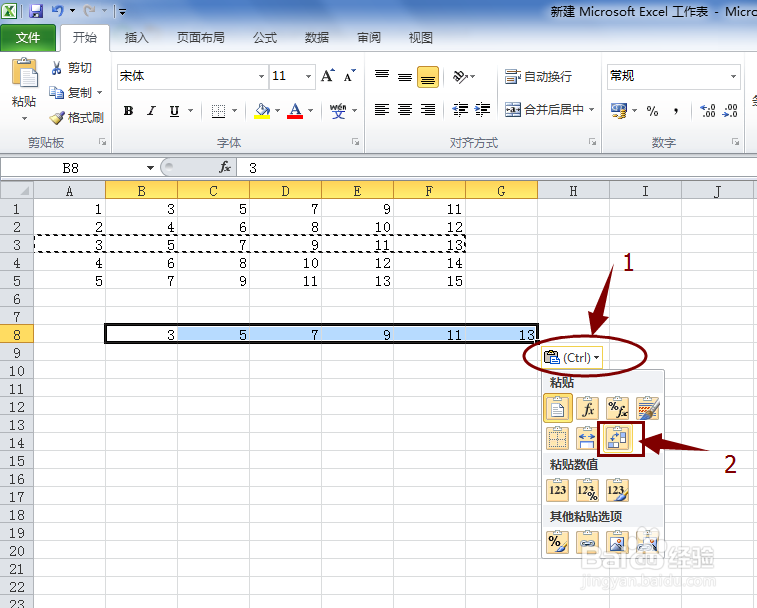Switch to the 插入 Insert tab
This screenshot has height=608, width=757.
click(137, 38)
